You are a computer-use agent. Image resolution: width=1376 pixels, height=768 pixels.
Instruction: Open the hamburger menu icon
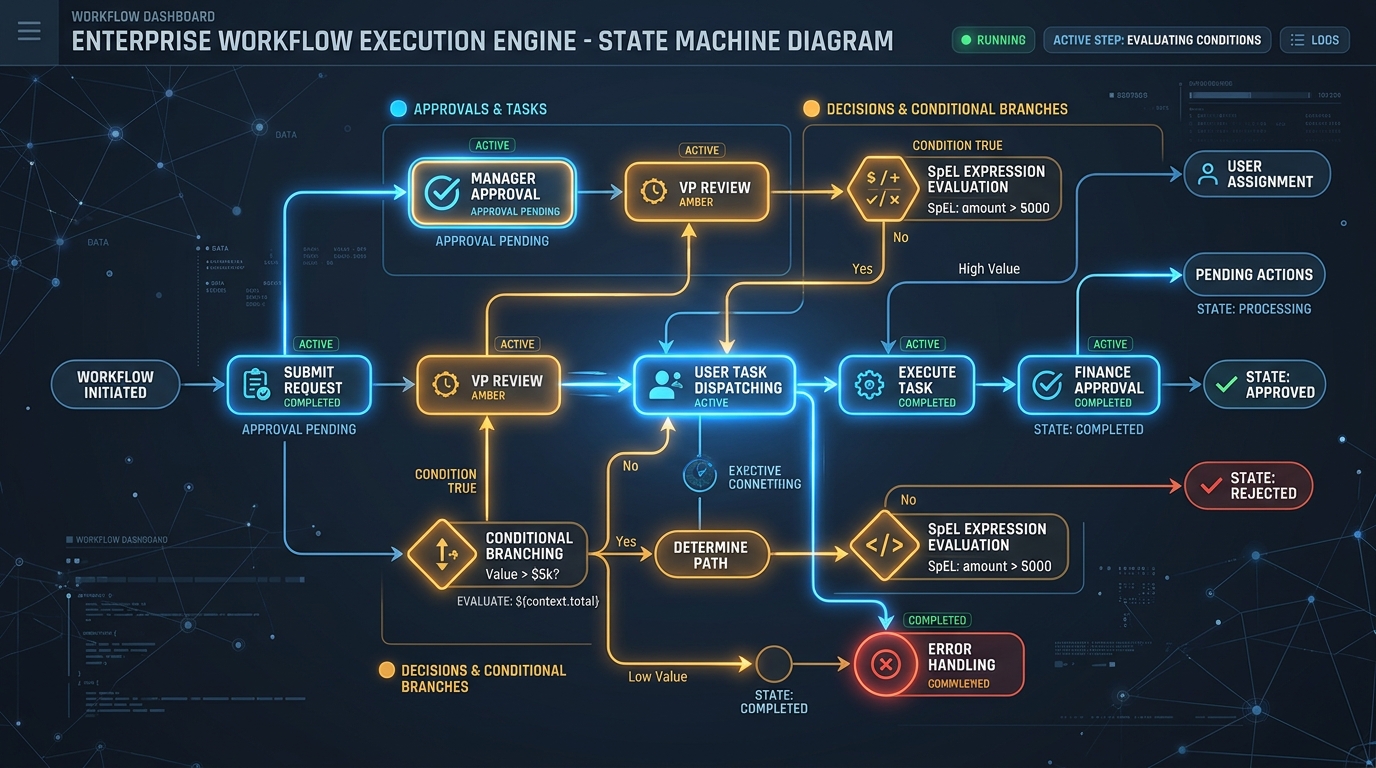point(29,32)
